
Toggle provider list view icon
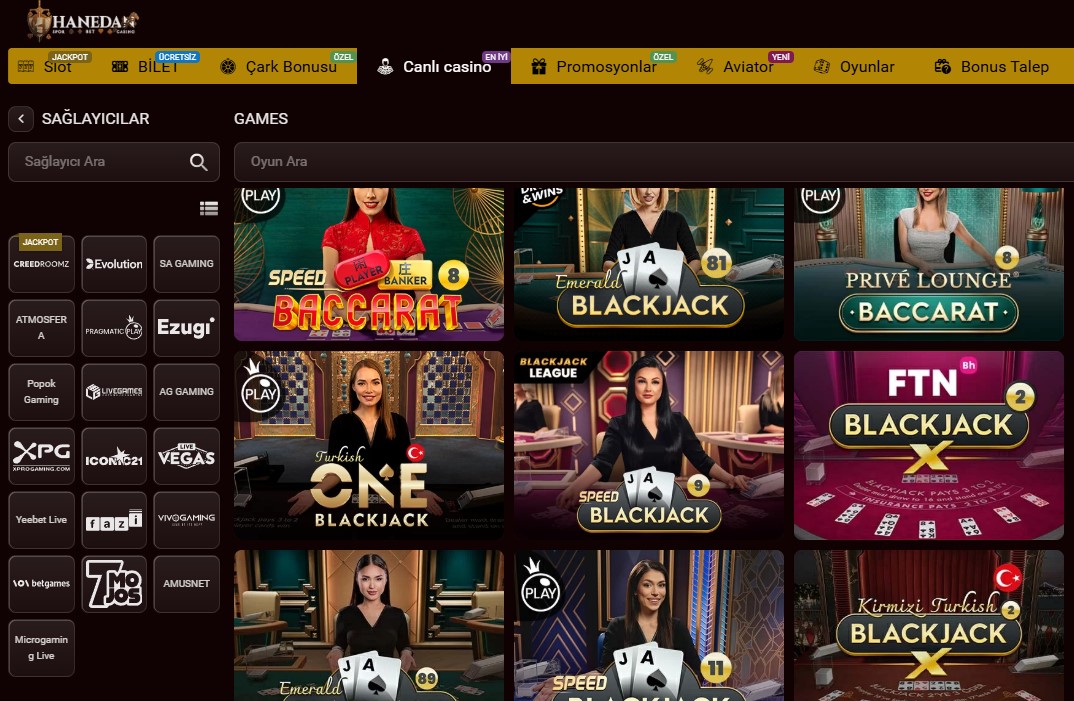pos(209,208)
